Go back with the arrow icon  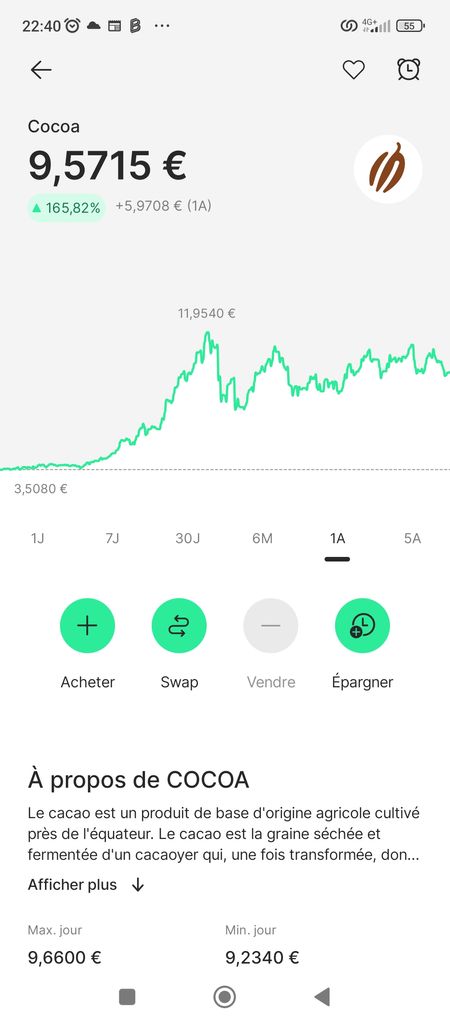(41, 69)
